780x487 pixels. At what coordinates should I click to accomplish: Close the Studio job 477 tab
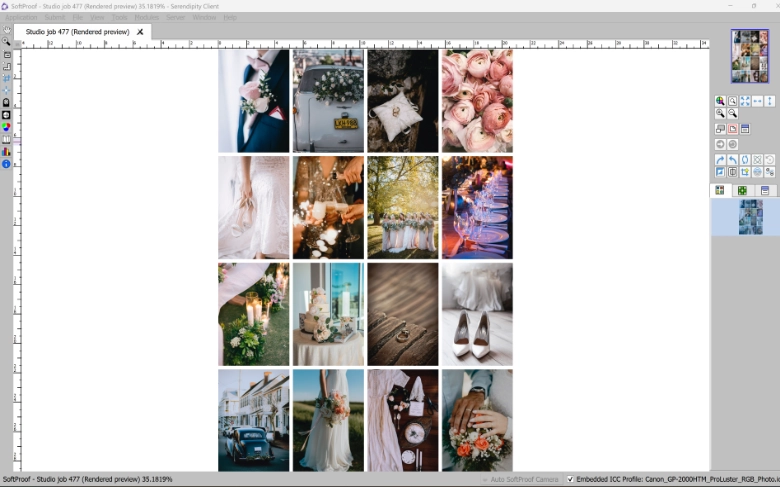pyautogui.click(x=140, y=32)
